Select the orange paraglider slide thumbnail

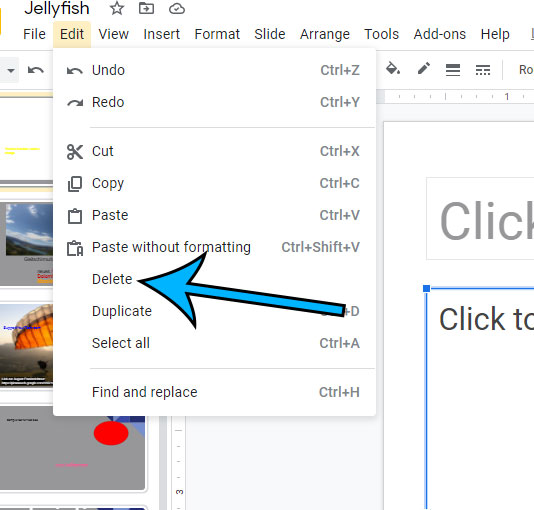(27, 345)
